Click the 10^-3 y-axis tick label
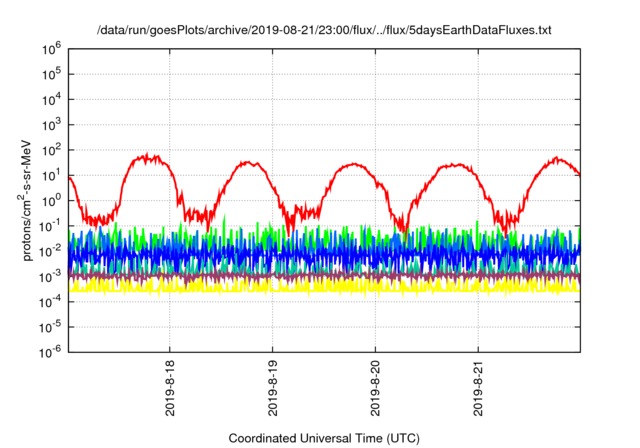This screenshot has height=448, width=640. tap(51, 277)
